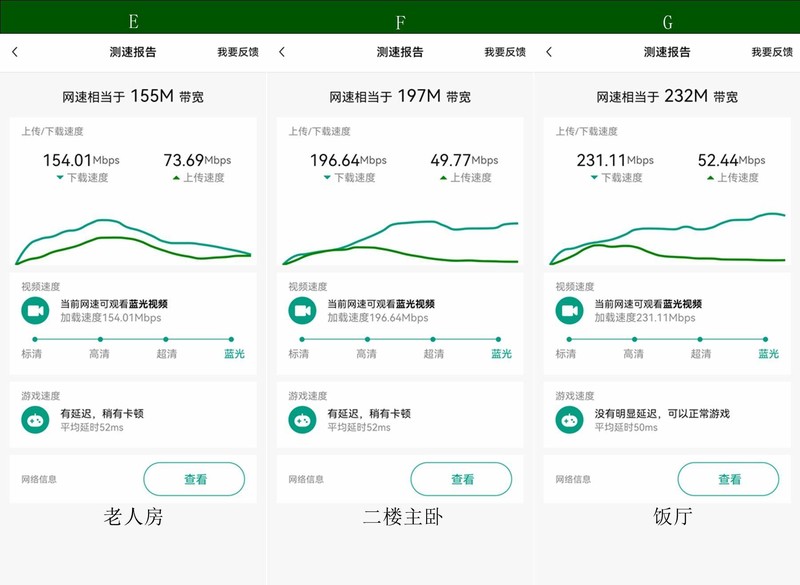Select 蓝光 quality in the 老人房 report
Screen dimensions: 800x585
[235, 354]
